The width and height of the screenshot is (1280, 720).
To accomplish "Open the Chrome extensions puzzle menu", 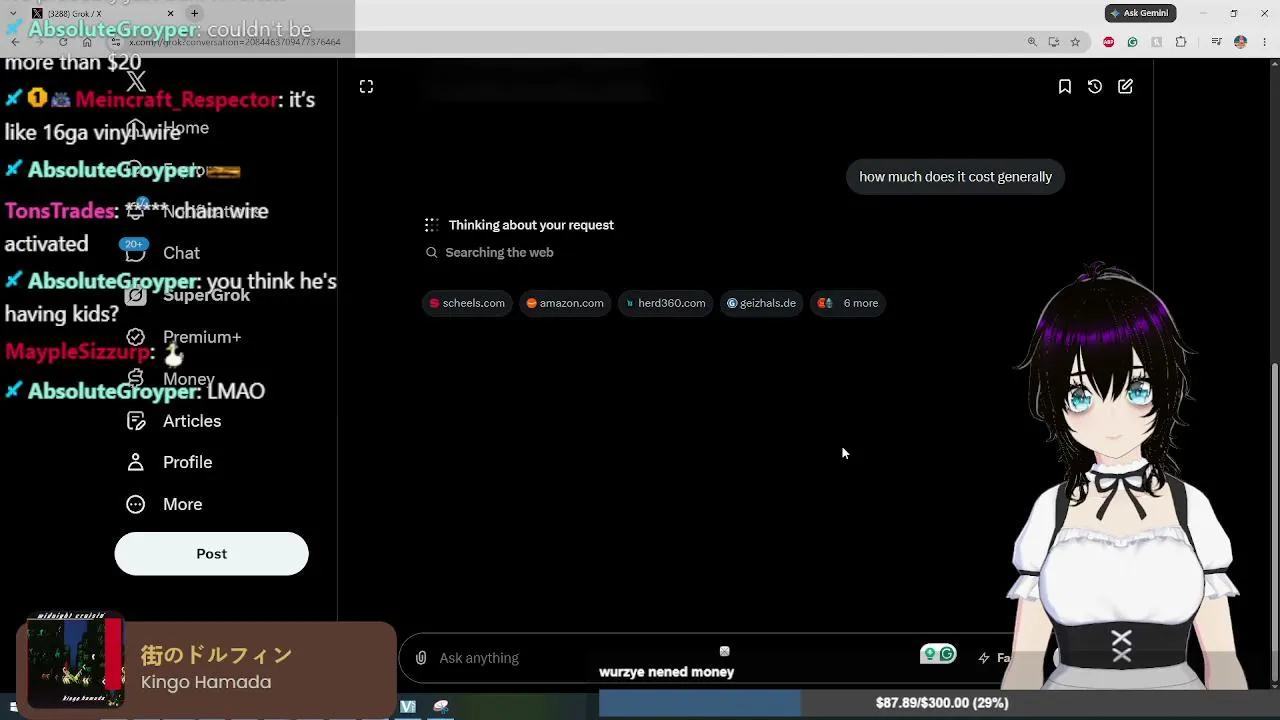I will pyautogui.click(x=1181, y=42).
